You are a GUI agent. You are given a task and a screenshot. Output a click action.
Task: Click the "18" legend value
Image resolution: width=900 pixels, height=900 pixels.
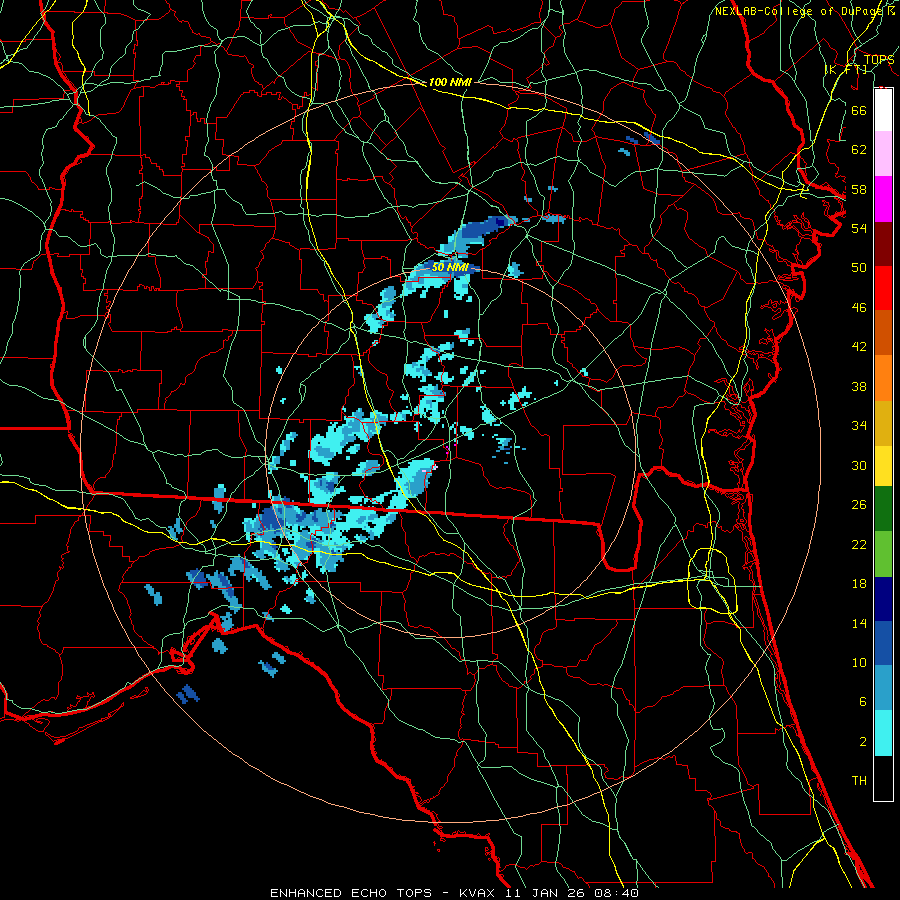[859, 584]
